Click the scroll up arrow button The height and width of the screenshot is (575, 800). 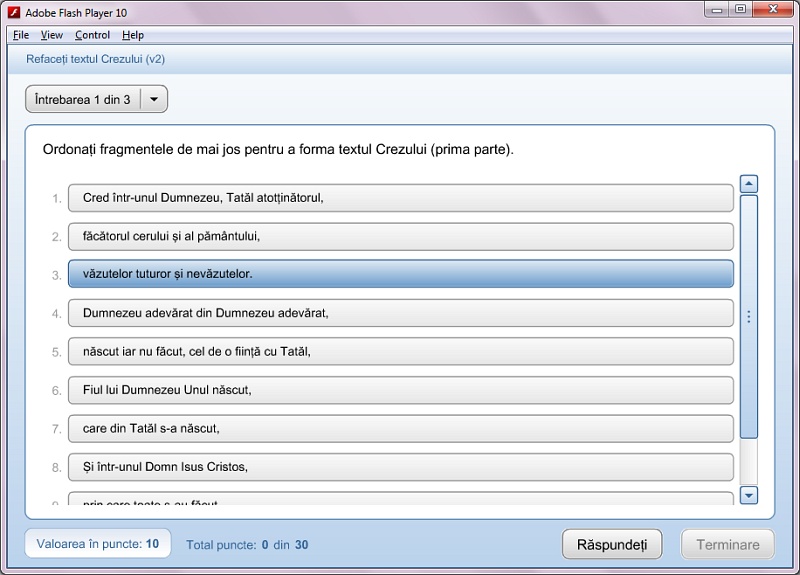[748, 184]
